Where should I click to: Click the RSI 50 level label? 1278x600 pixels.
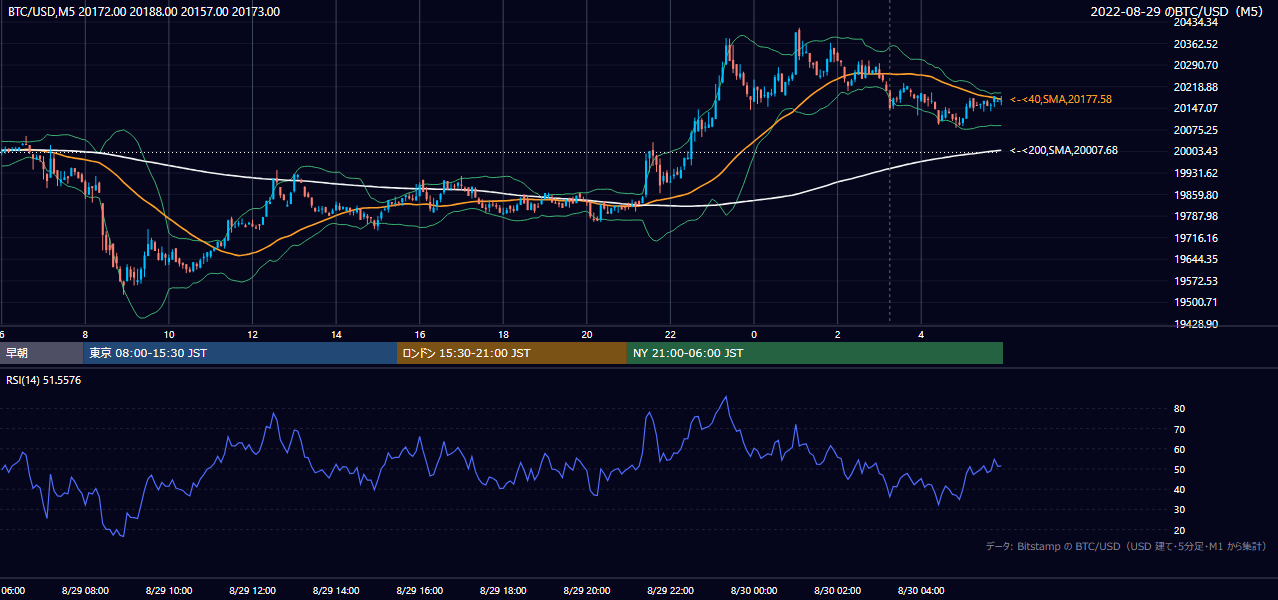(x=1179, y=469)
